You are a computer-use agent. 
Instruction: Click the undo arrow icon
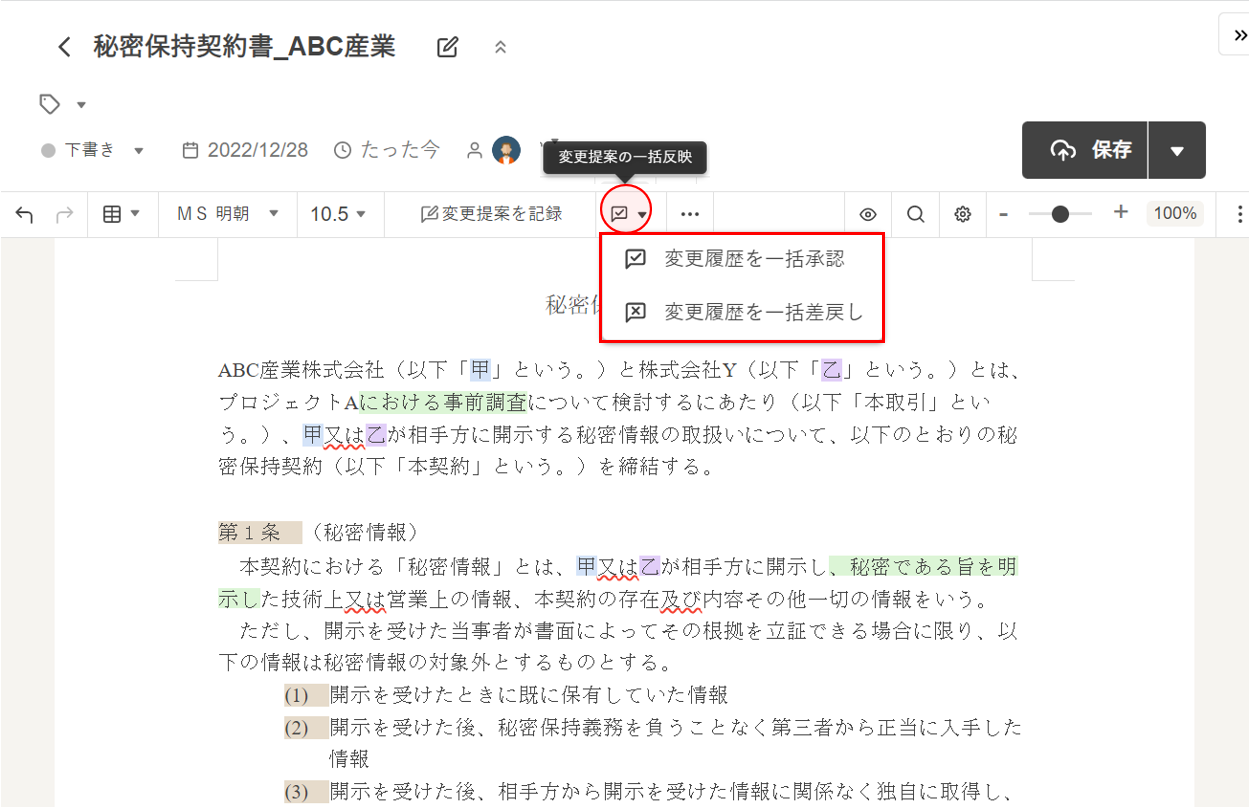25,214
